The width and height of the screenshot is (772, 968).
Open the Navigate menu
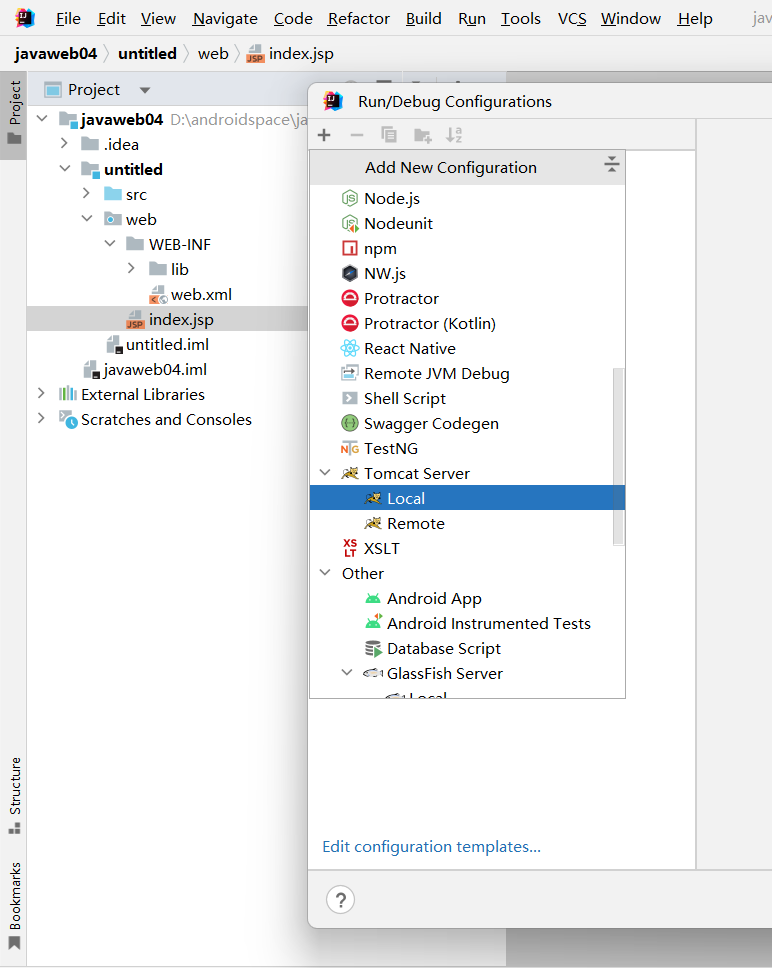[225, 19]
